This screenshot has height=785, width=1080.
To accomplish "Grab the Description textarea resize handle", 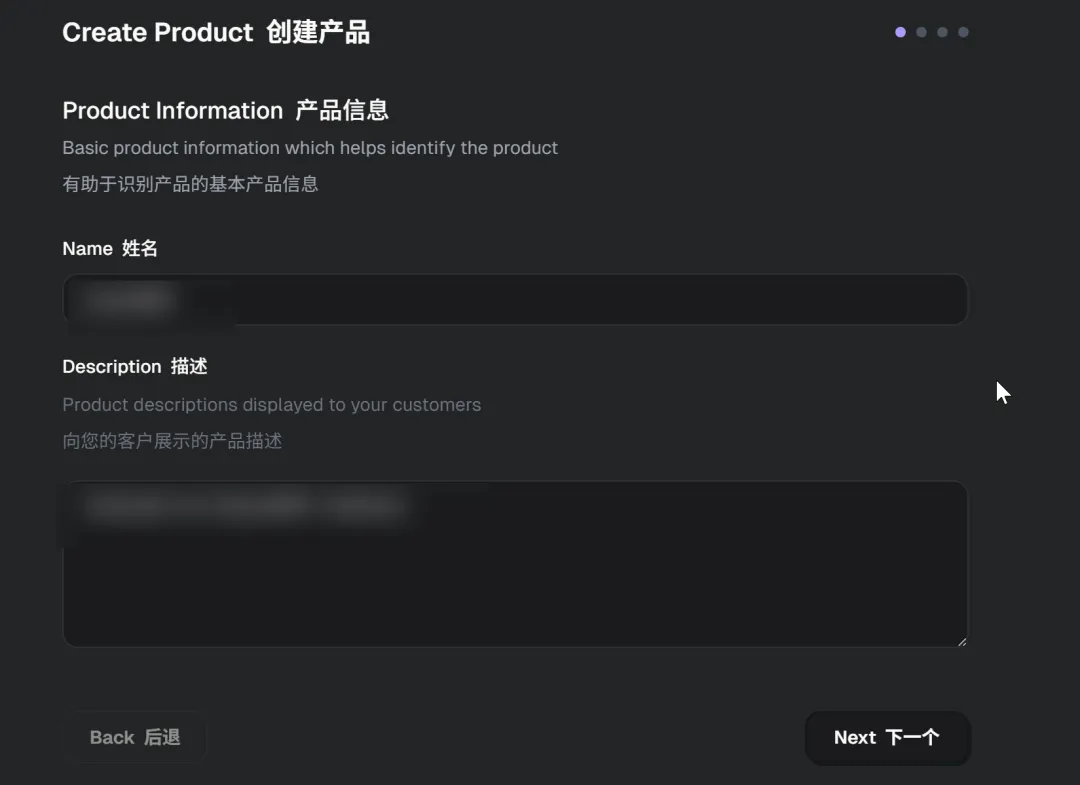I will (962, 642).
